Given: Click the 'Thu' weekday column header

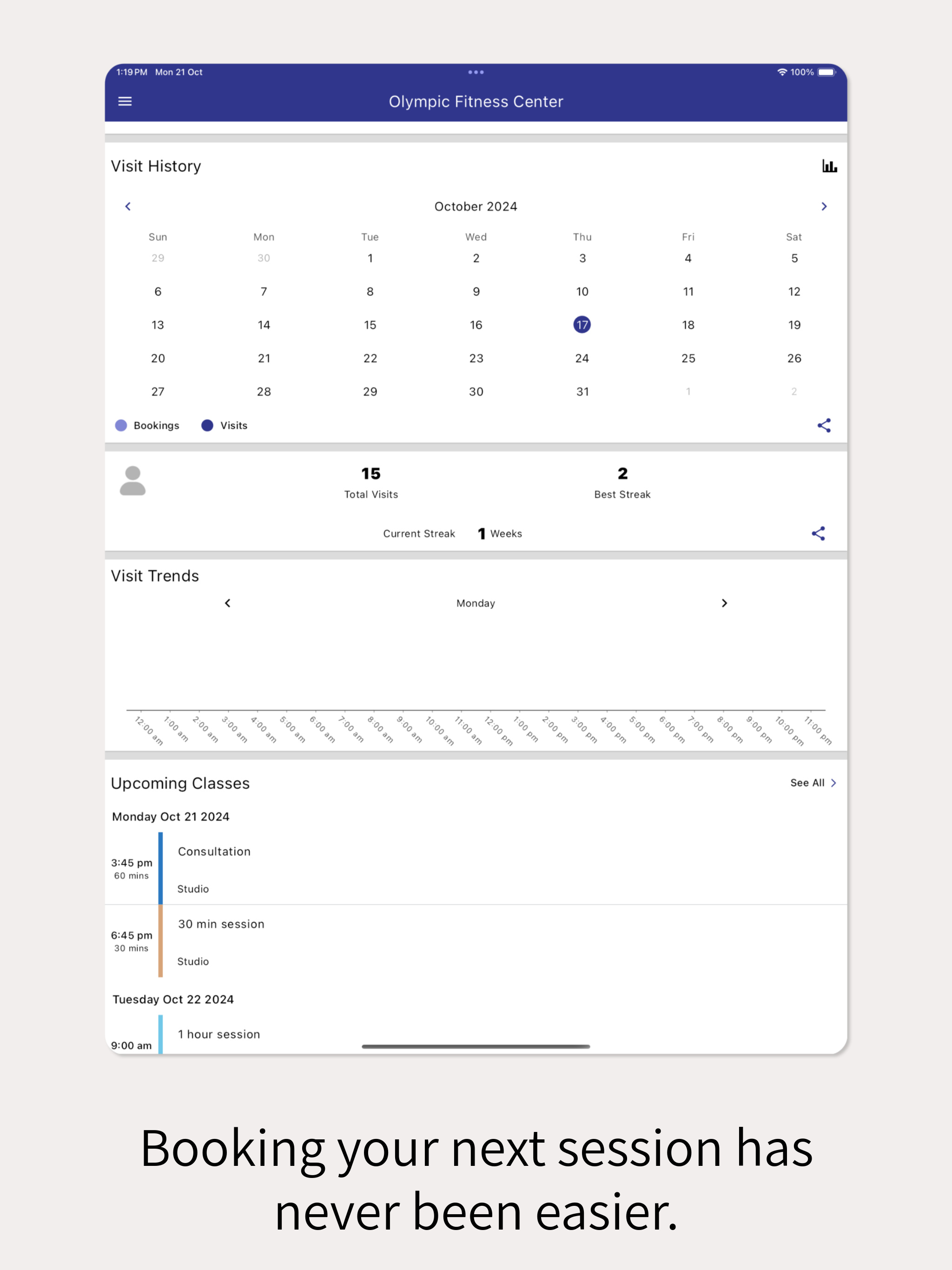Looking at the screenshot, I should pyautogui.click(x=582, y=237).
